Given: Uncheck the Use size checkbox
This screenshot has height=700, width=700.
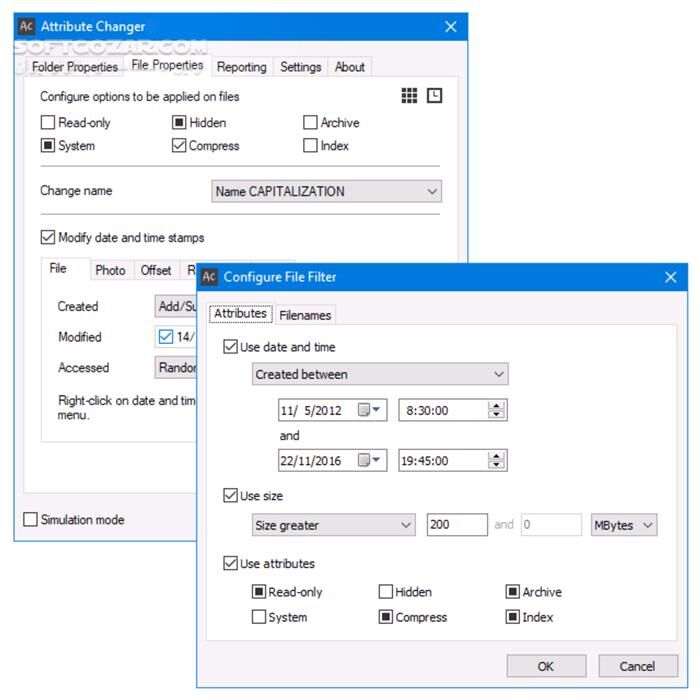Looking at the screenshot, I should [231, 496].
